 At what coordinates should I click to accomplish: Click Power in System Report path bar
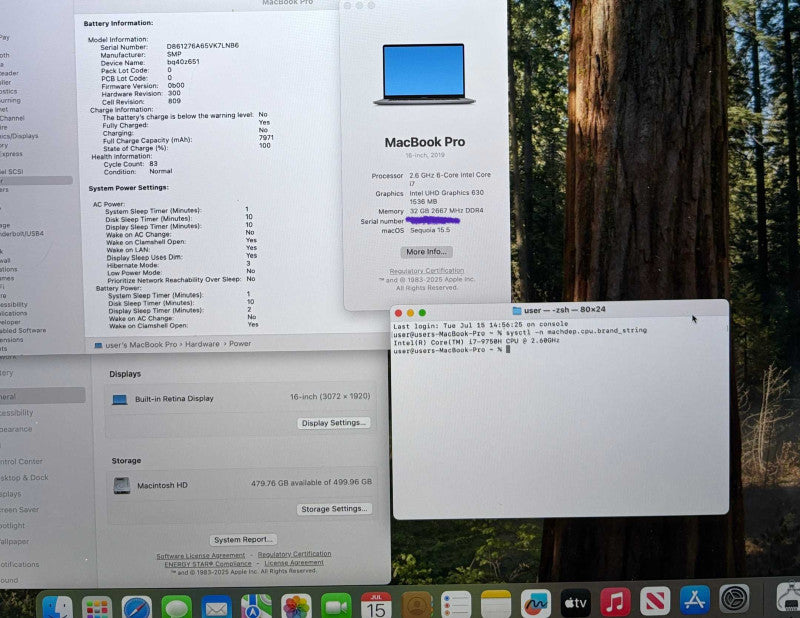pos(240,344)
